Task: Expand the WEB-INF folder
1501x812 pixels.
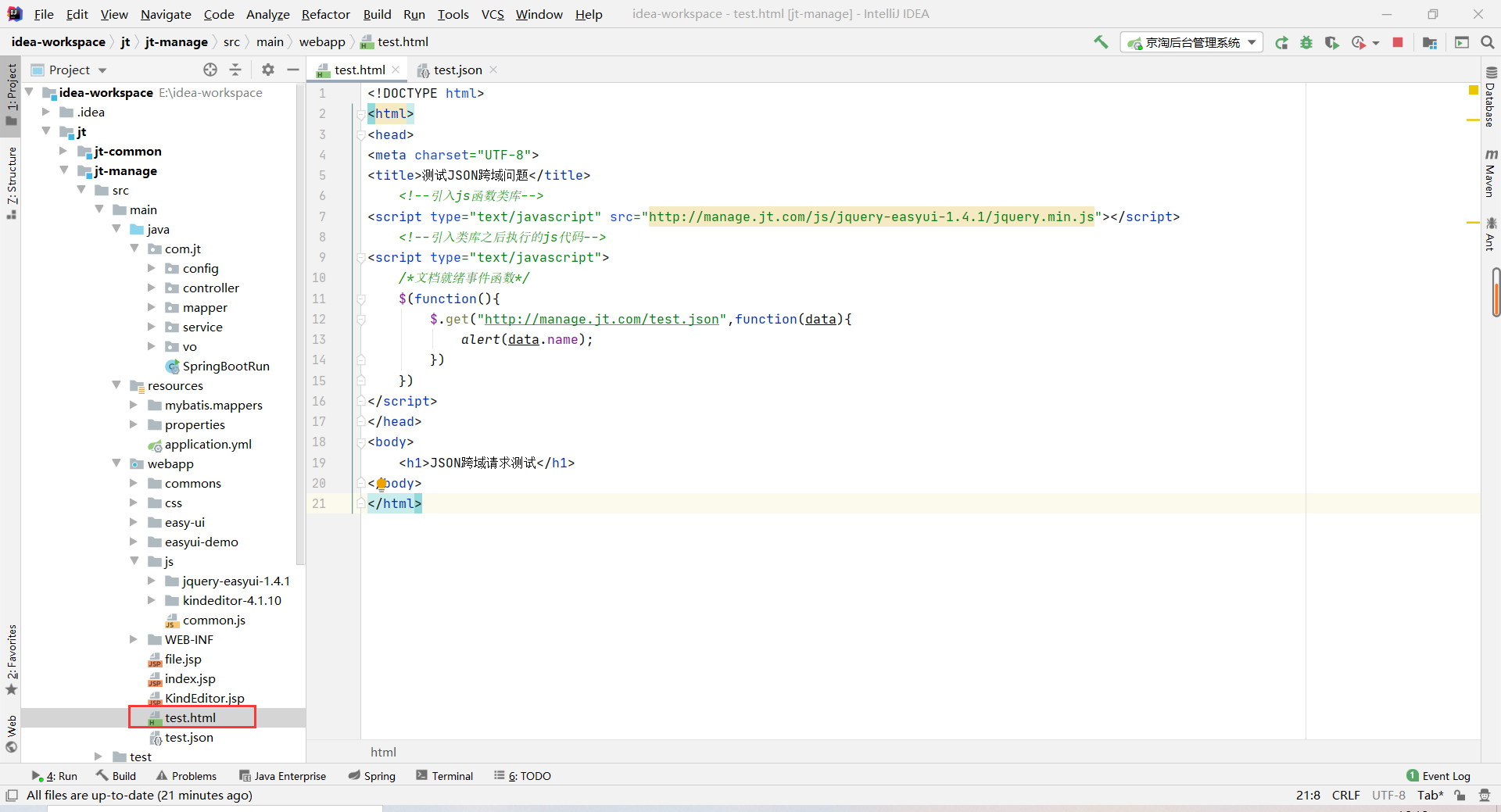Action: pos(134,639)
